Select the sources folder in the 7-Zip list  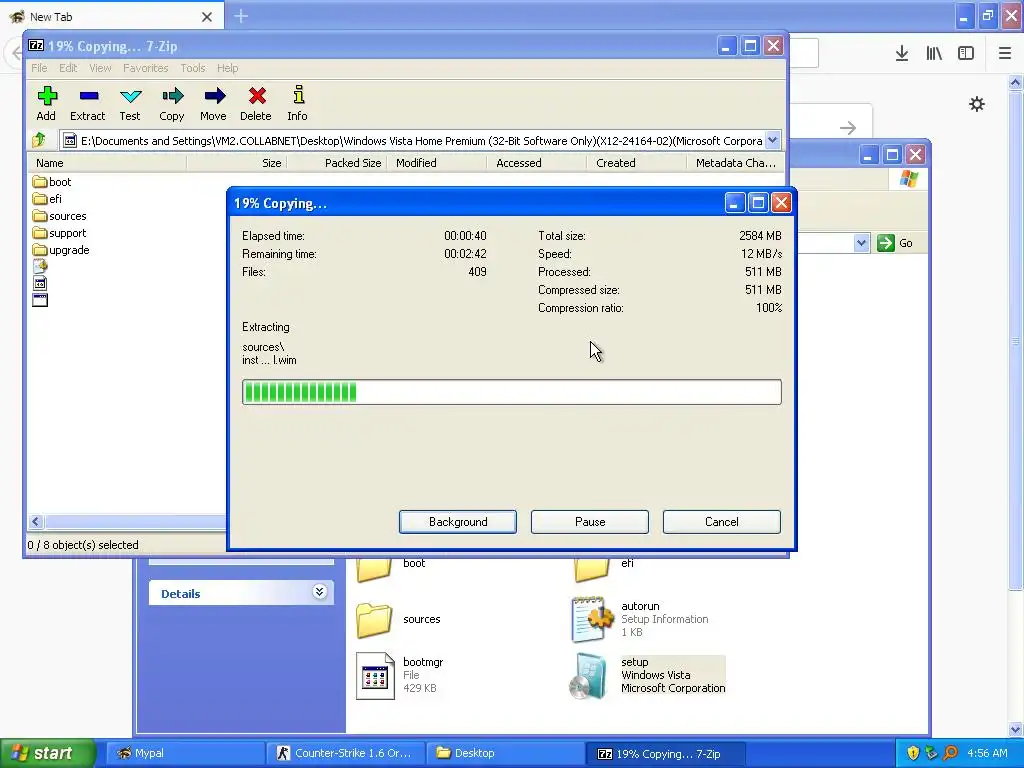click(59, 216)
